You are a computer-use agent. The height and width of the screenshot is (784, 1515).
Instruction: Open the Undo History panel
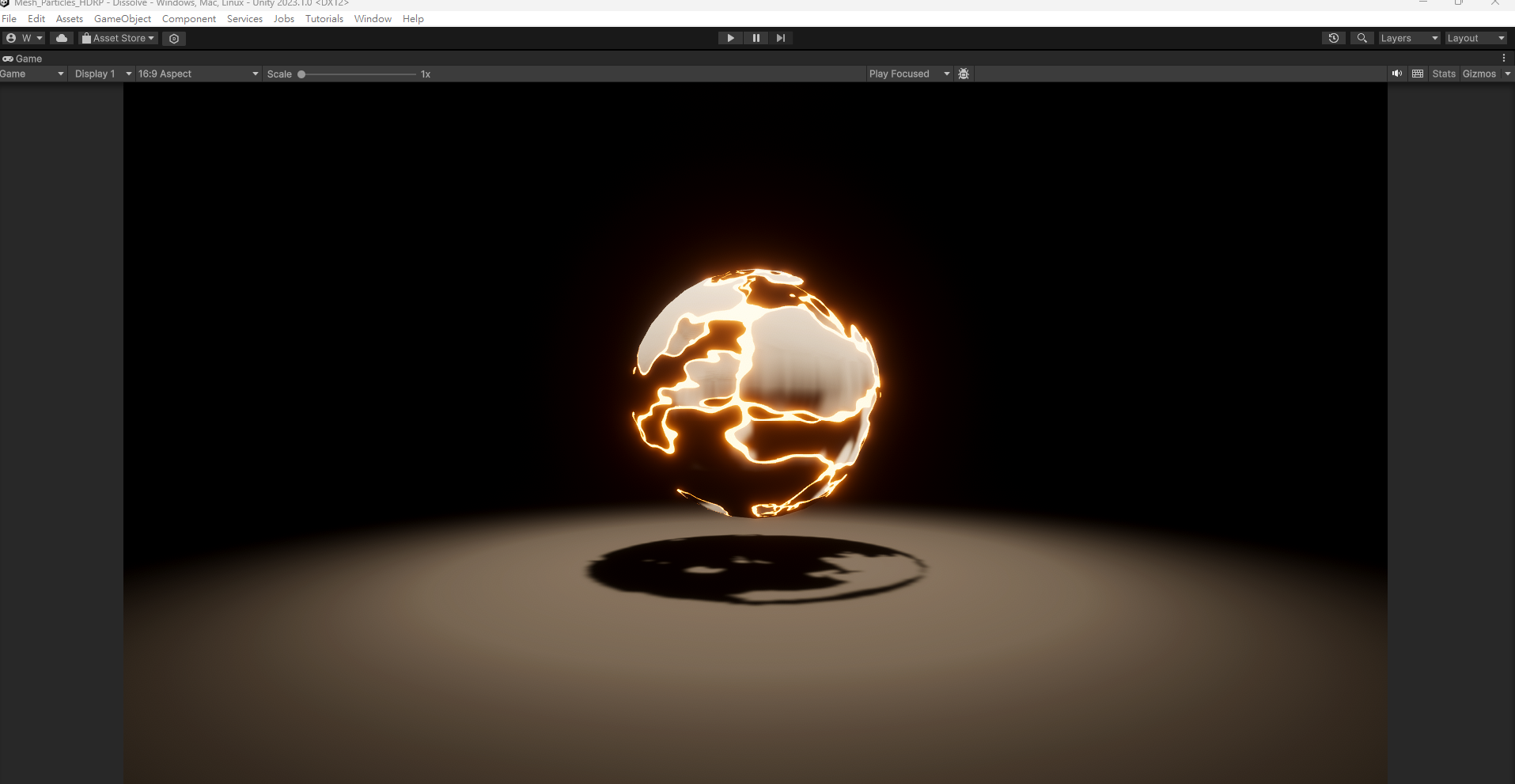[1334, 38]
